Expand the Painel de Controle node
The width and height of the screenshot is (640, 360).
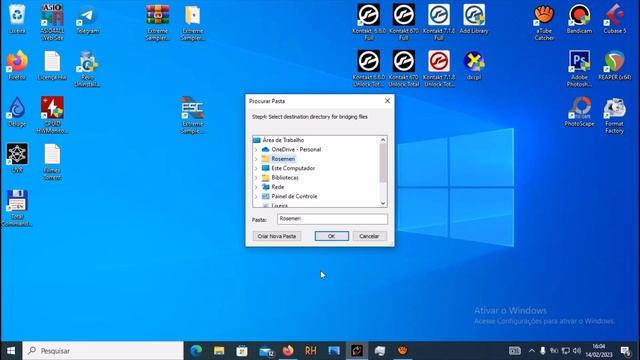[x=256, y=196]
